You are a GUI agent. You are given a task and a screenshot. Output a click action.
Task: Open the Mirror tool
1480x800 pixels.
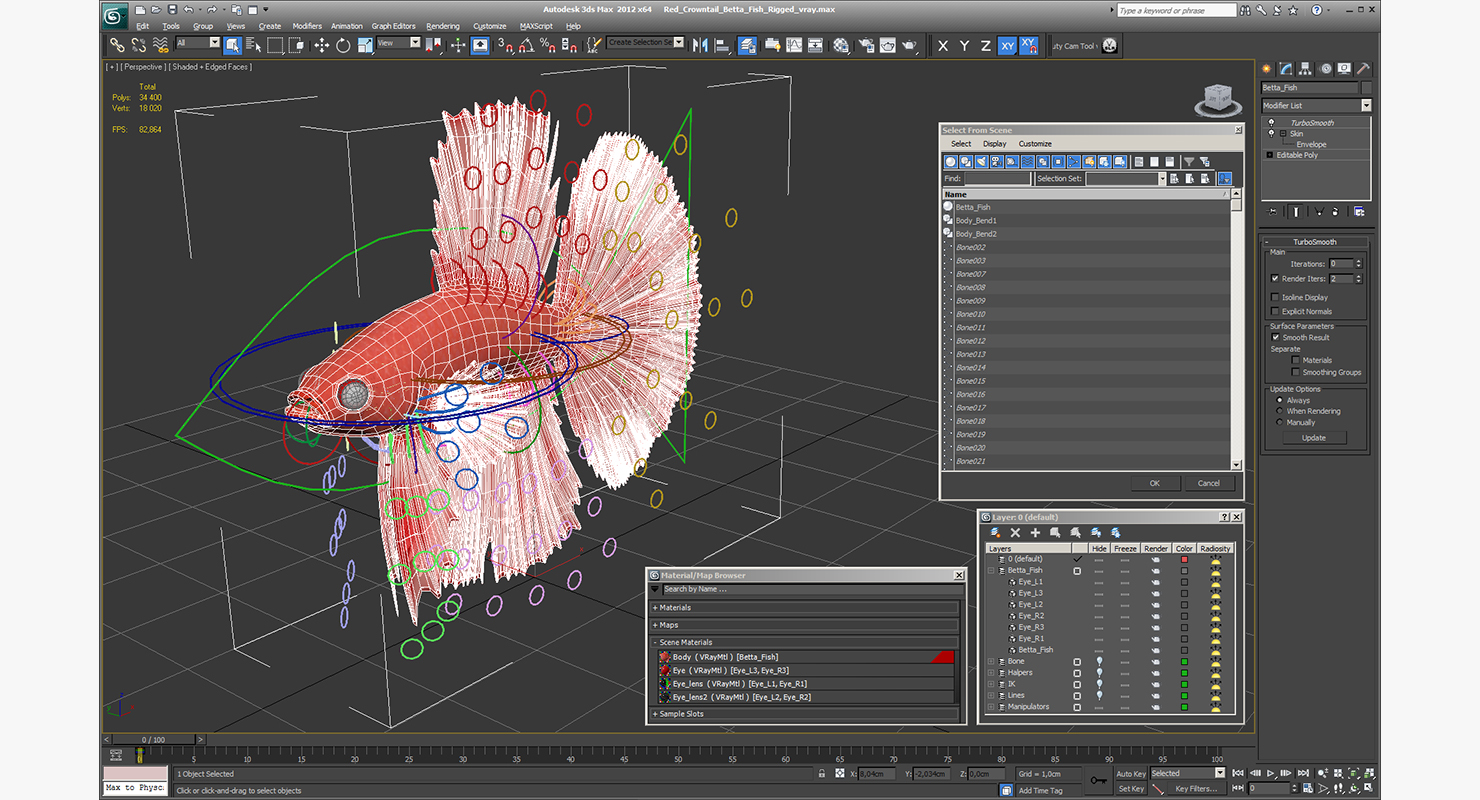point(699,45)
